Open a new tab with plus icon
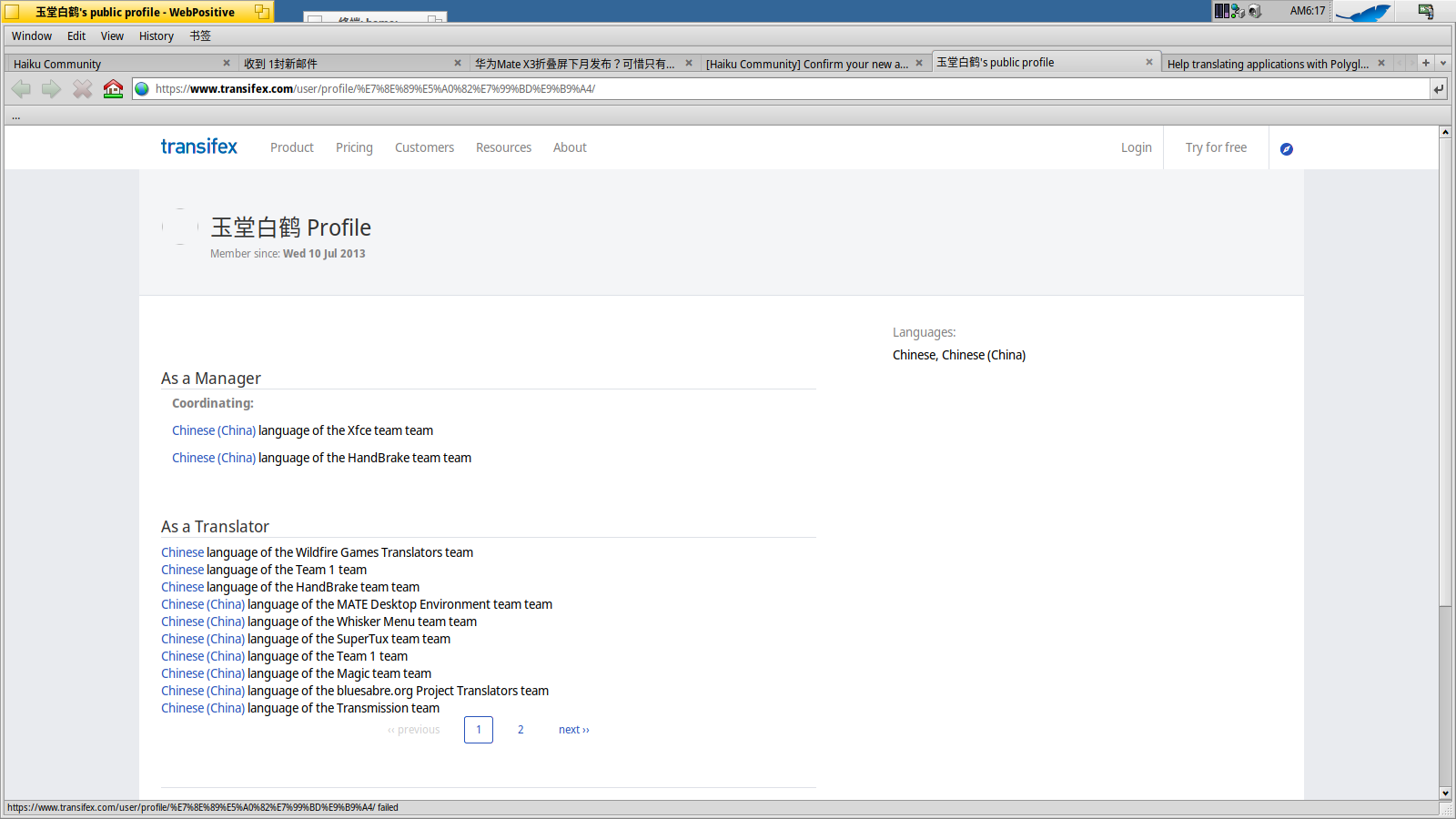 pyautogui.click(x=1426, y=63)
